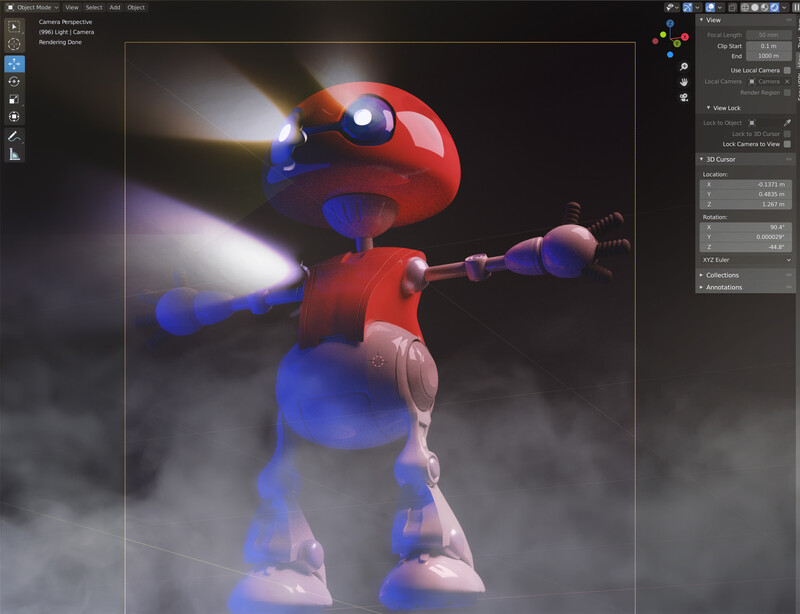Open the Object menu

coord(136,8)
